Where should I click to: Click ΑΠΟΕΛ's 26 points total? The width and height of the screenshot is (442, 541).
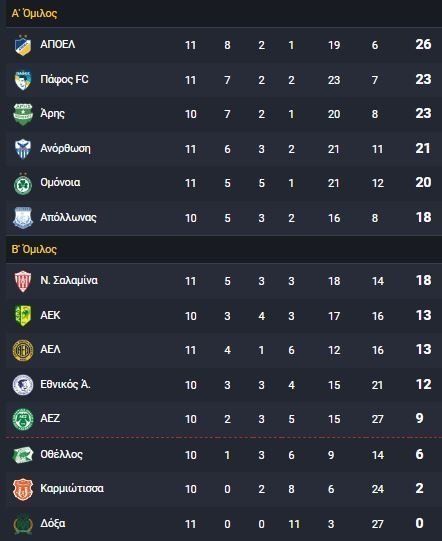(x=423, y=44)
